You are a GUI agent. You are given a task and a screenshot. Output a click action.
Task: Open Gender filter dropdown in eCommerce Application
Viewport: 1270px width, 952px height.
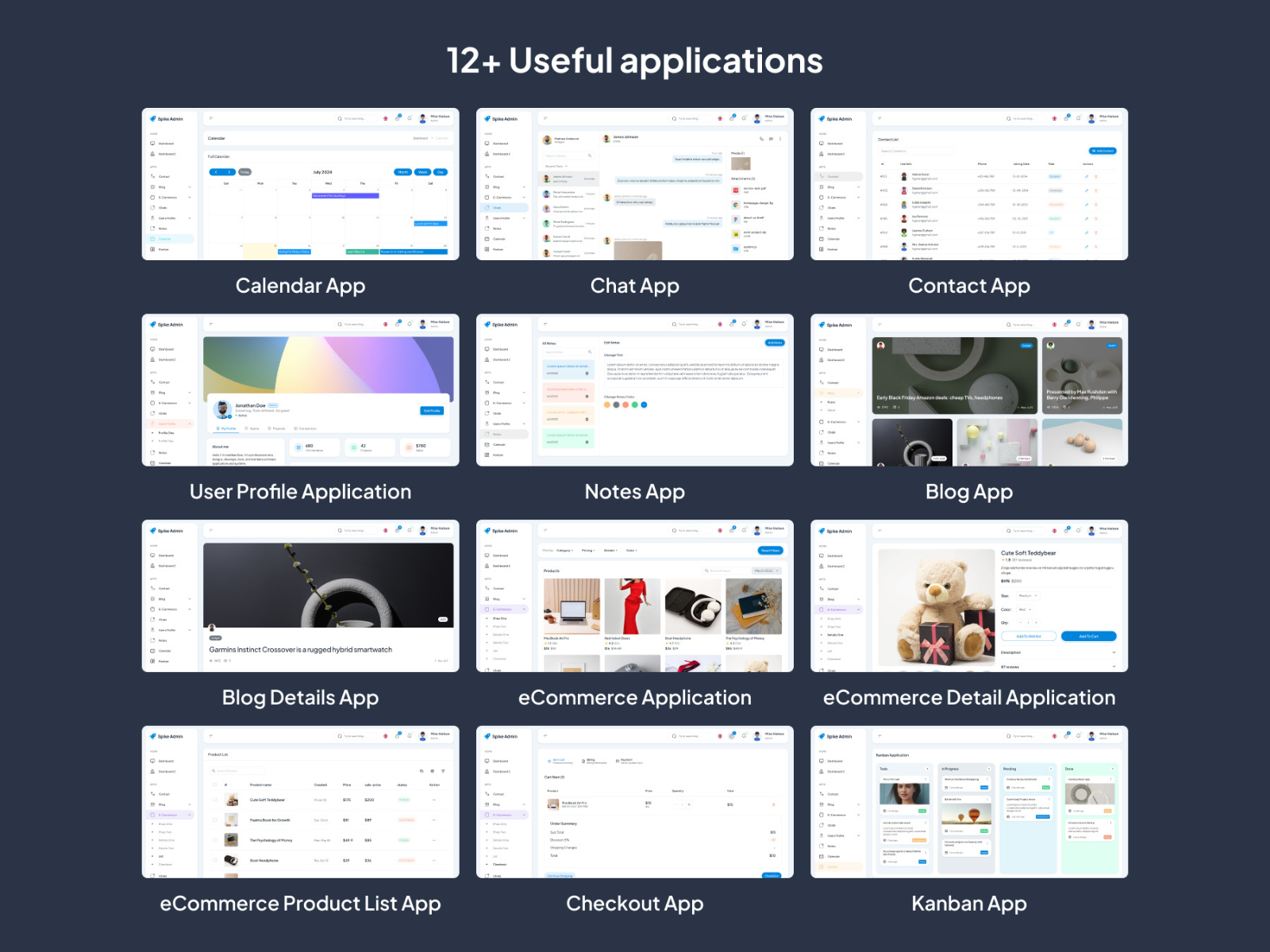click(x=611, y=551)
